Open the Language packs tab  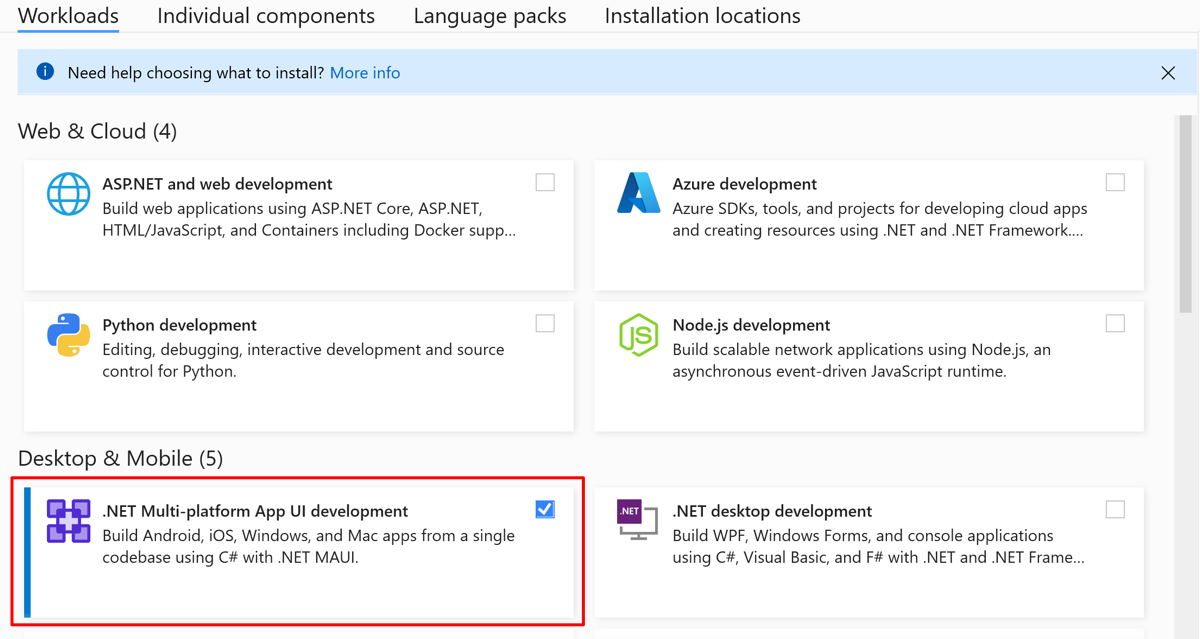tap(489, 16)
